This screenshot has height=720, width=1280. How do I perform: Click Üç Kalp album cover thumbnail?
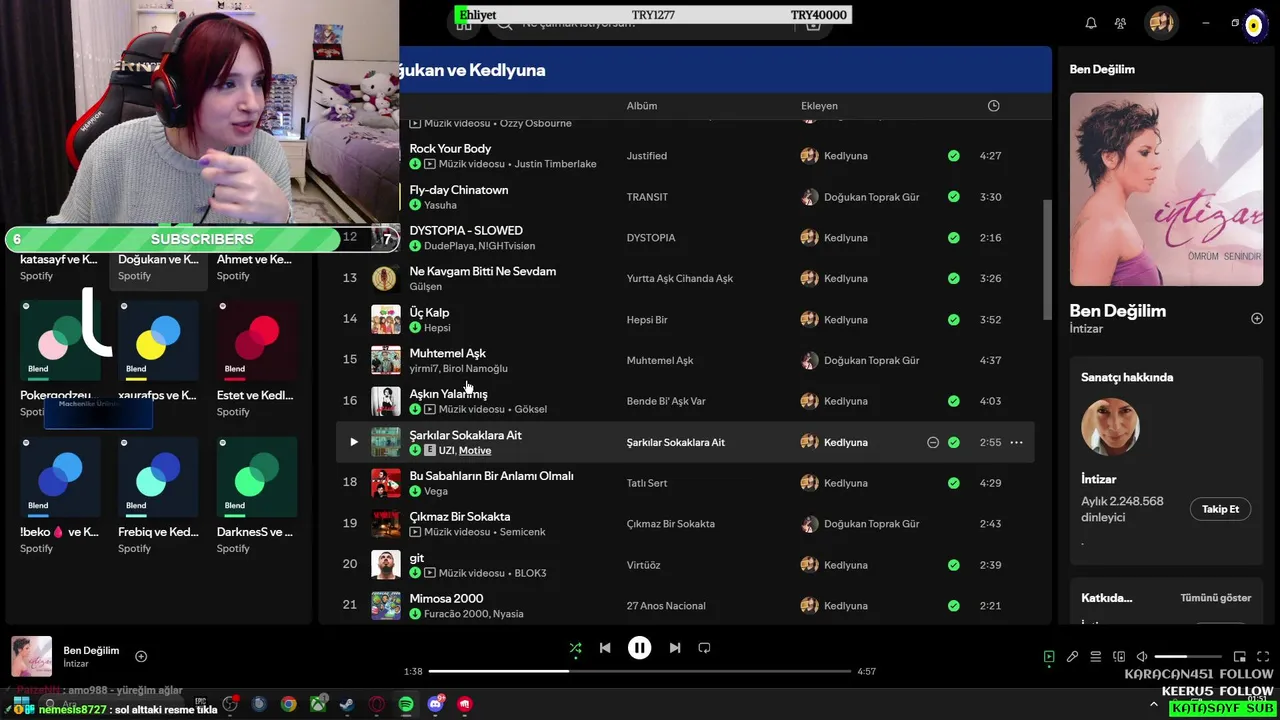[x=386, y=319]
